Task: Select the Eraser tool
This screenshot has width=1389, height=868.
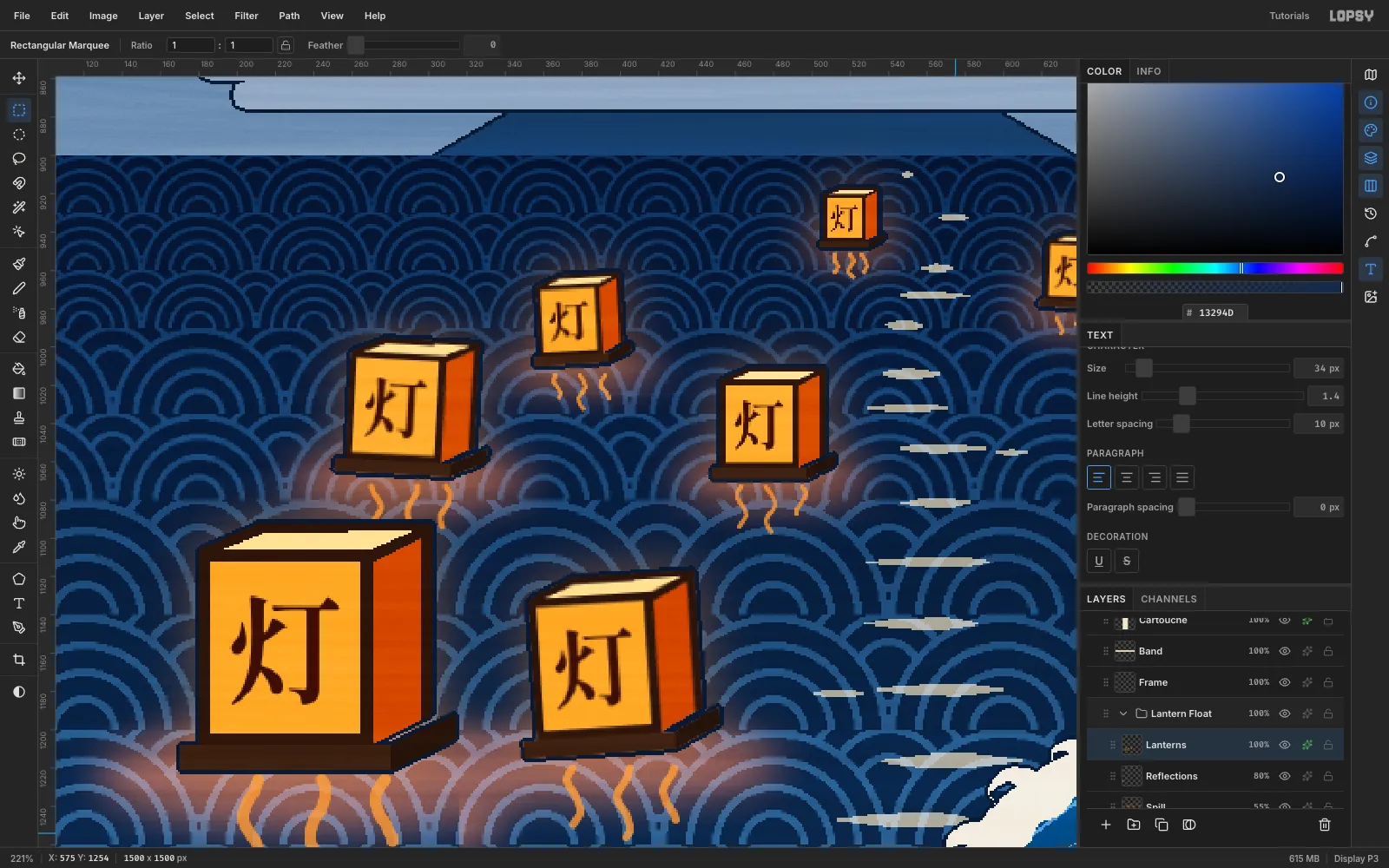Action: (x=19, y=337)
